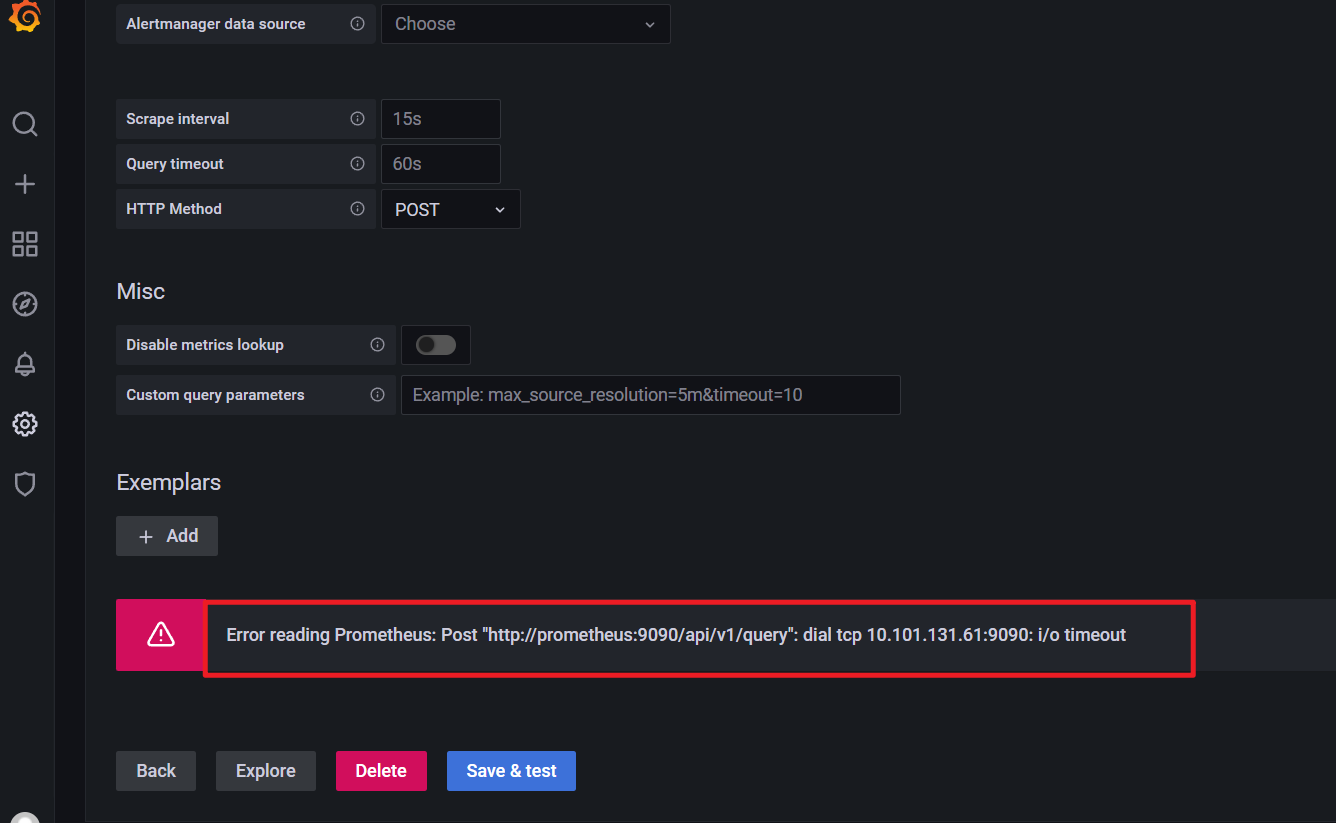The width and height of the screenshot is (1336, 823).
Task: Click the Custom query parameters input field
Action: [x=651, y=395]
